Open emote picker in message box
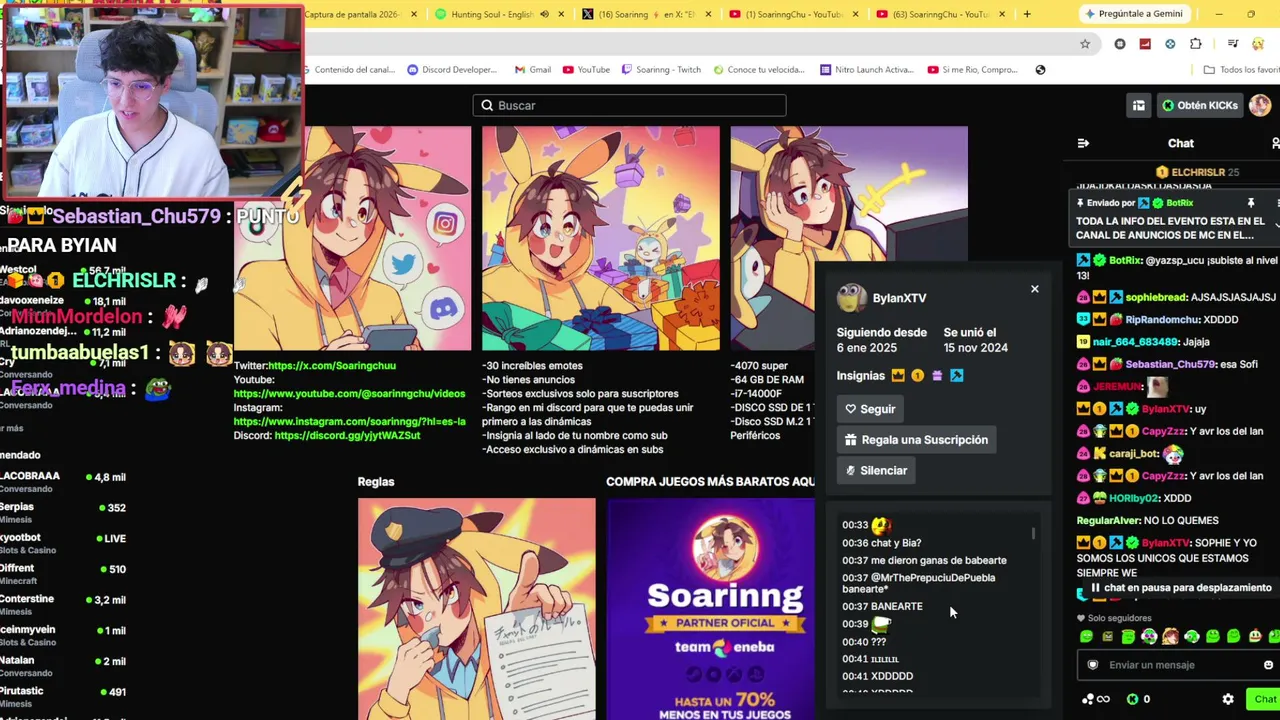 coord(1268,665)
